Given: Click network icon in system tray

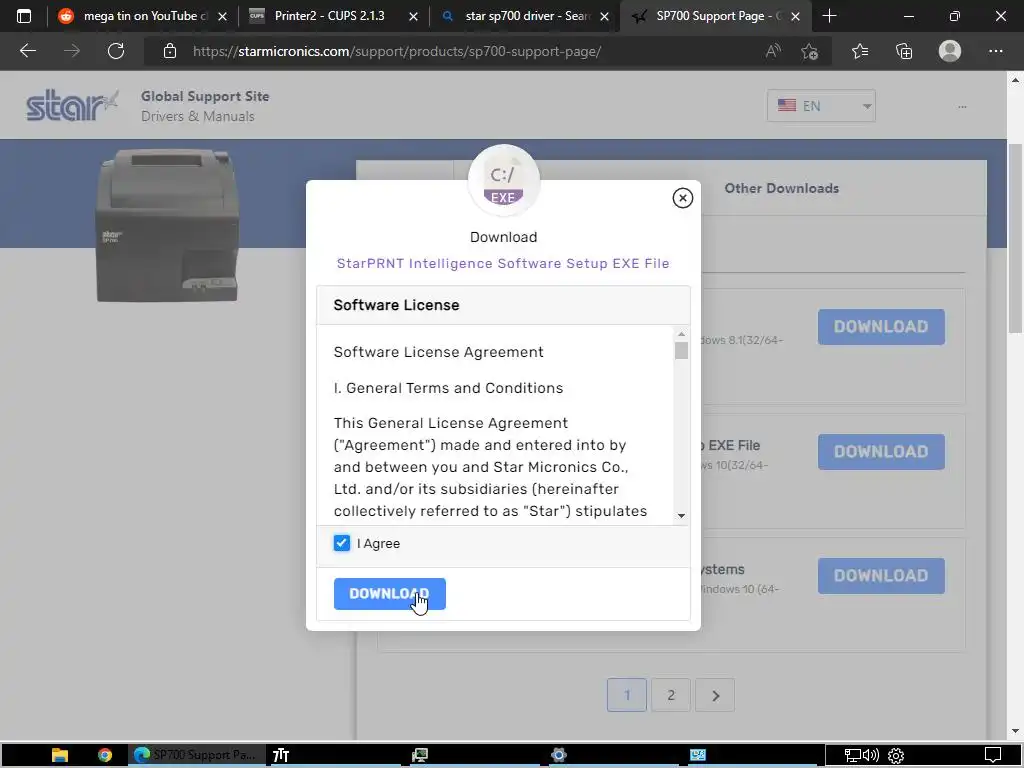Looking at the screenshot, I should pyautogui.click(x=852, y=756).
